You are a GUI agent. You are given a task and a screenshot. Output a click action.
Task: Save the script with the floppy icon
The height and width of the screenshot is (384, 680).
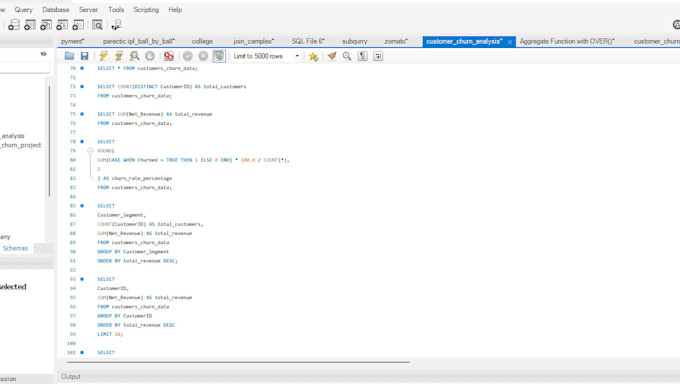(x=85, y=56)
